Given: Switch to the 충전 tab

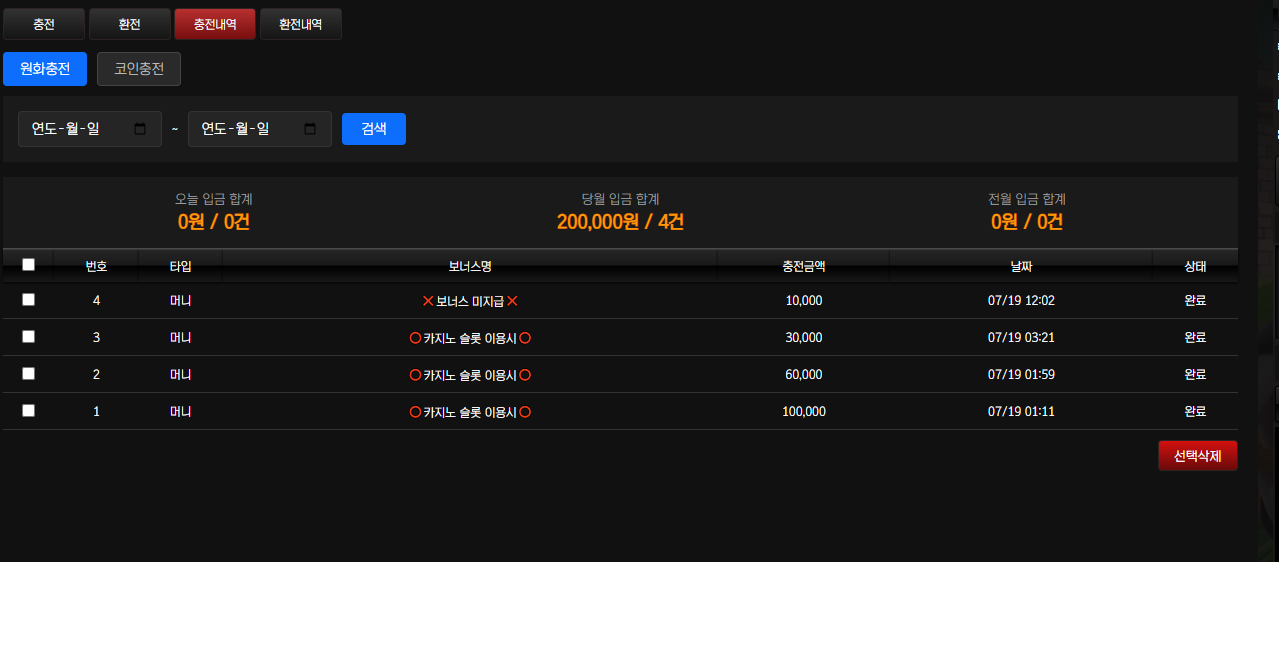Looking at the screenshot, I should click(x=44, y=24).
